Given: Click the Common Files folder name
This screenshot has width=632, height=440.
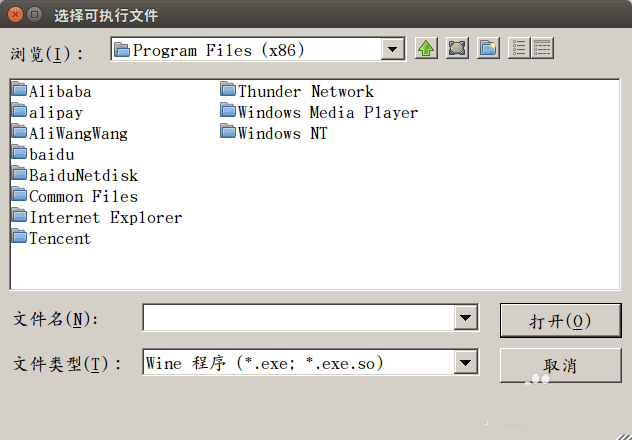Looking at the screenshot, I should 83,196.
